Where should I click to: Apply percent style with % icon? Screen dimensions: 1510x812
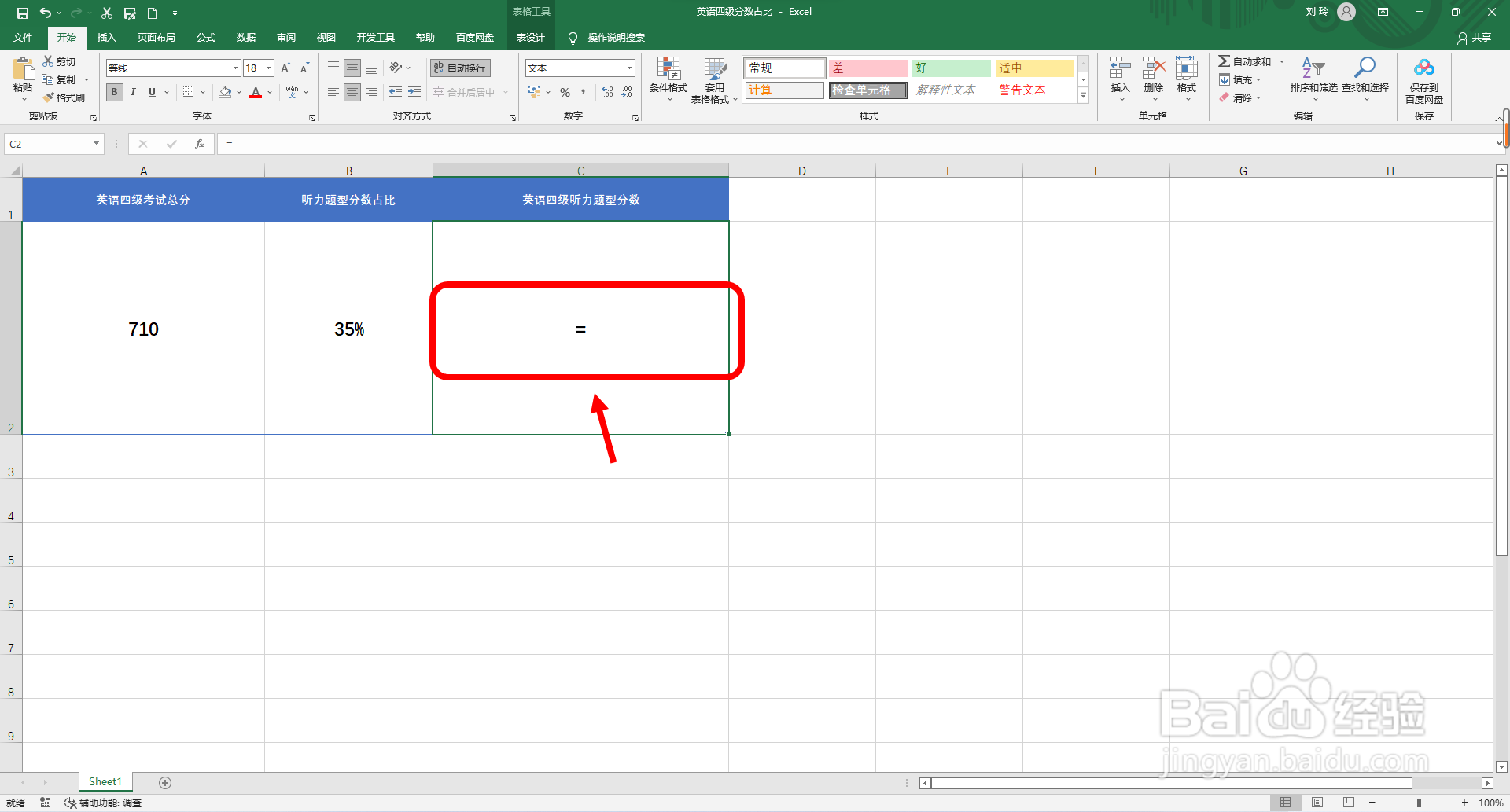pos(565,92)
